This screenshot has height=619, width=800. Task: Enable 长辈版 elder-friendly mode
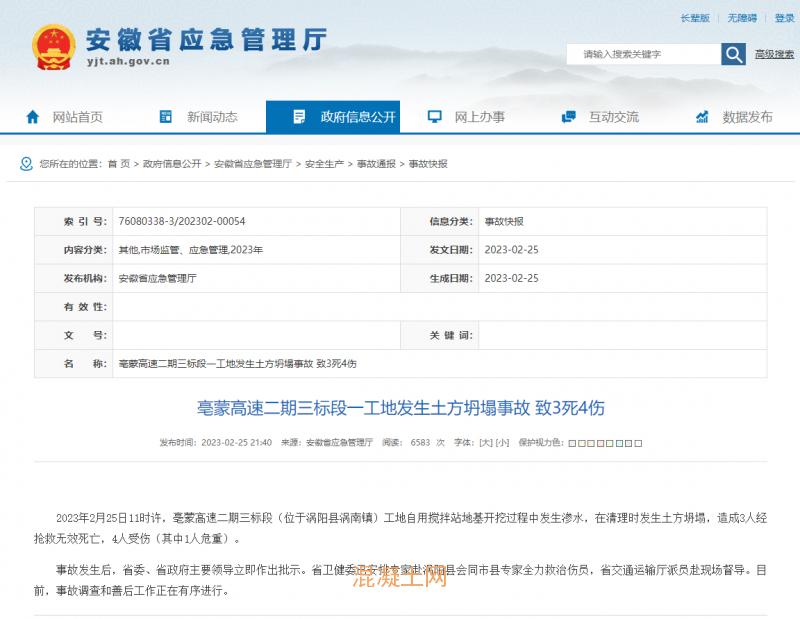click(695, 18)
